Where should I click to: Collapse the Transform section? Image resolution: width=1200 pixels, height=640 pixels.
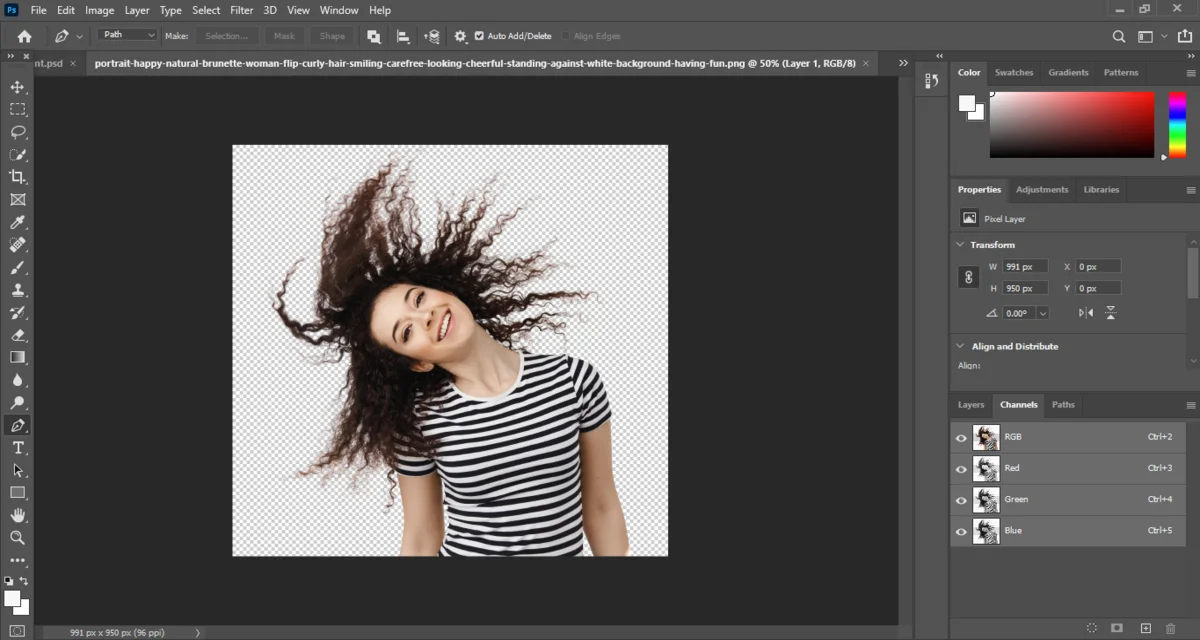tap(961, 245)
